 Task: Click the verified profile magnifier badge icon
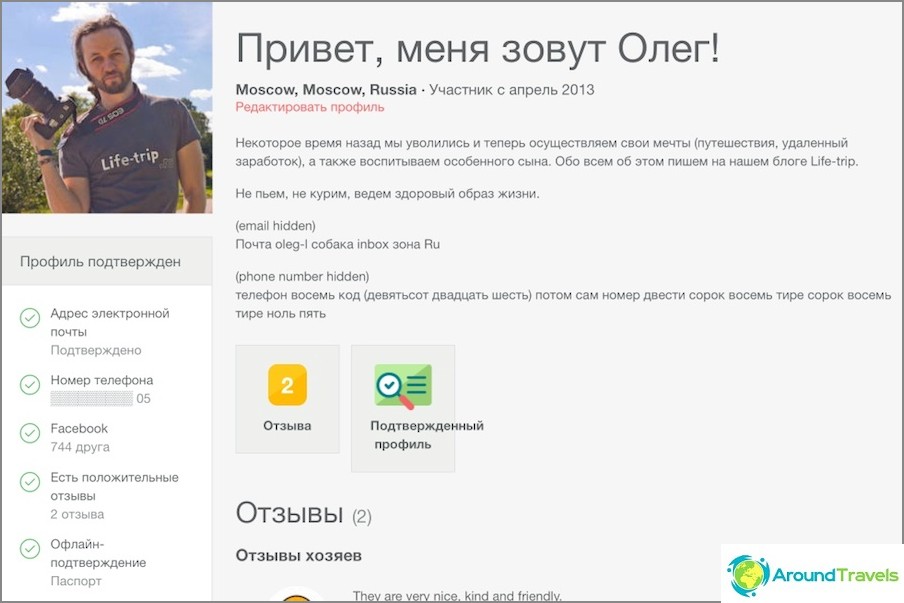point(403,386)
